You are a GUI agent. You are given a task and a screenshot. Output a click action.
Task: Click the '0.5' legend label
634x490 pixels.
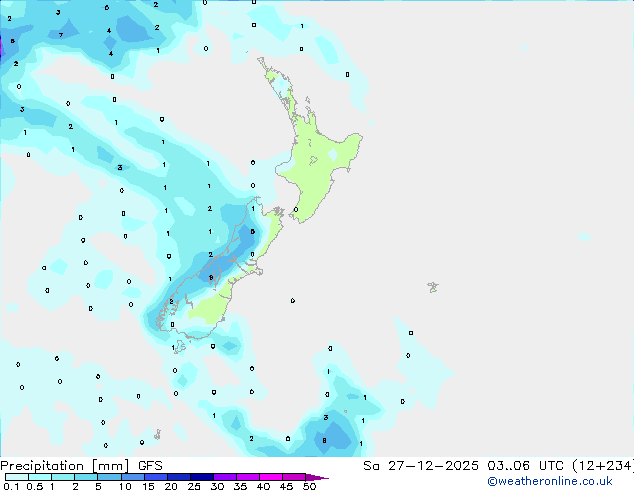(34, 486)
